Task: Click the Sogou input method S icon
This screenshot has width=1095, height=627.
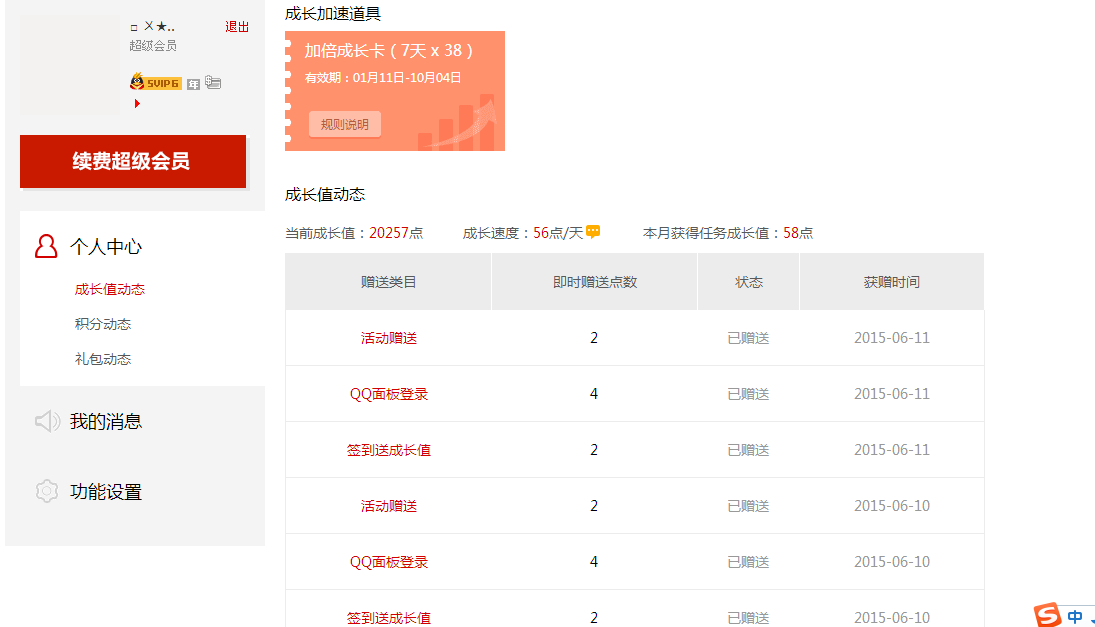Action: tap(1047, 615)
